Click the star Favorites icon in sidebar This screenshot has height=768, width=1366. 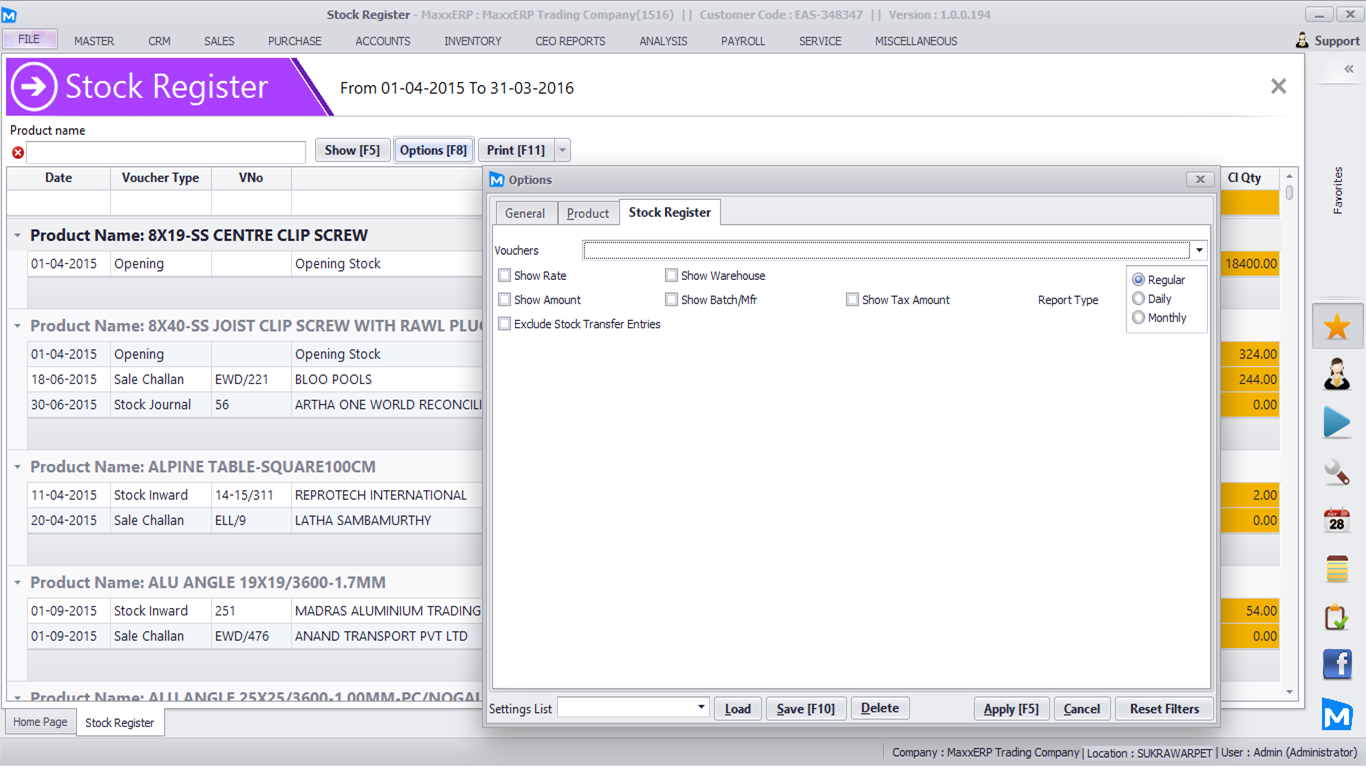[1337, 327]
